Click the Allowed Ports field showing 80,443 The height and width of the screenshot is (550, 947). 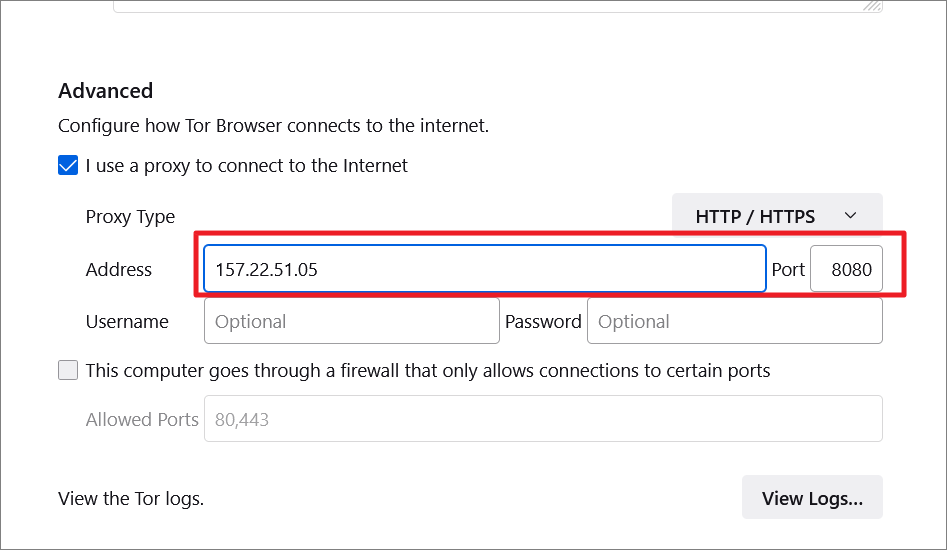tap(543, 419)
